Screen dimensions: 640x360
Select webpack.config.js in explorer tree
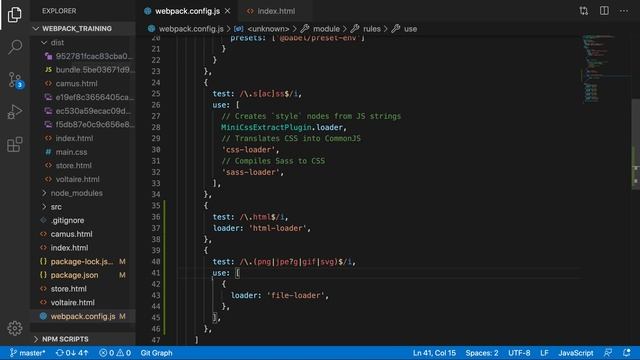[x=83, y=316]
